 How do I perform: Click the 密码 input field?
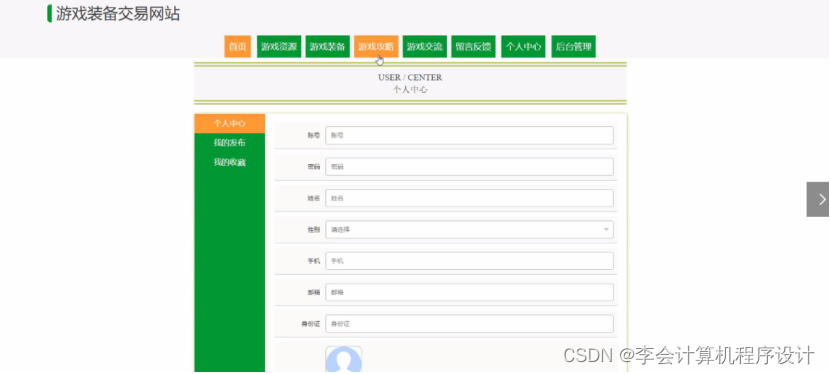point(470,167)
